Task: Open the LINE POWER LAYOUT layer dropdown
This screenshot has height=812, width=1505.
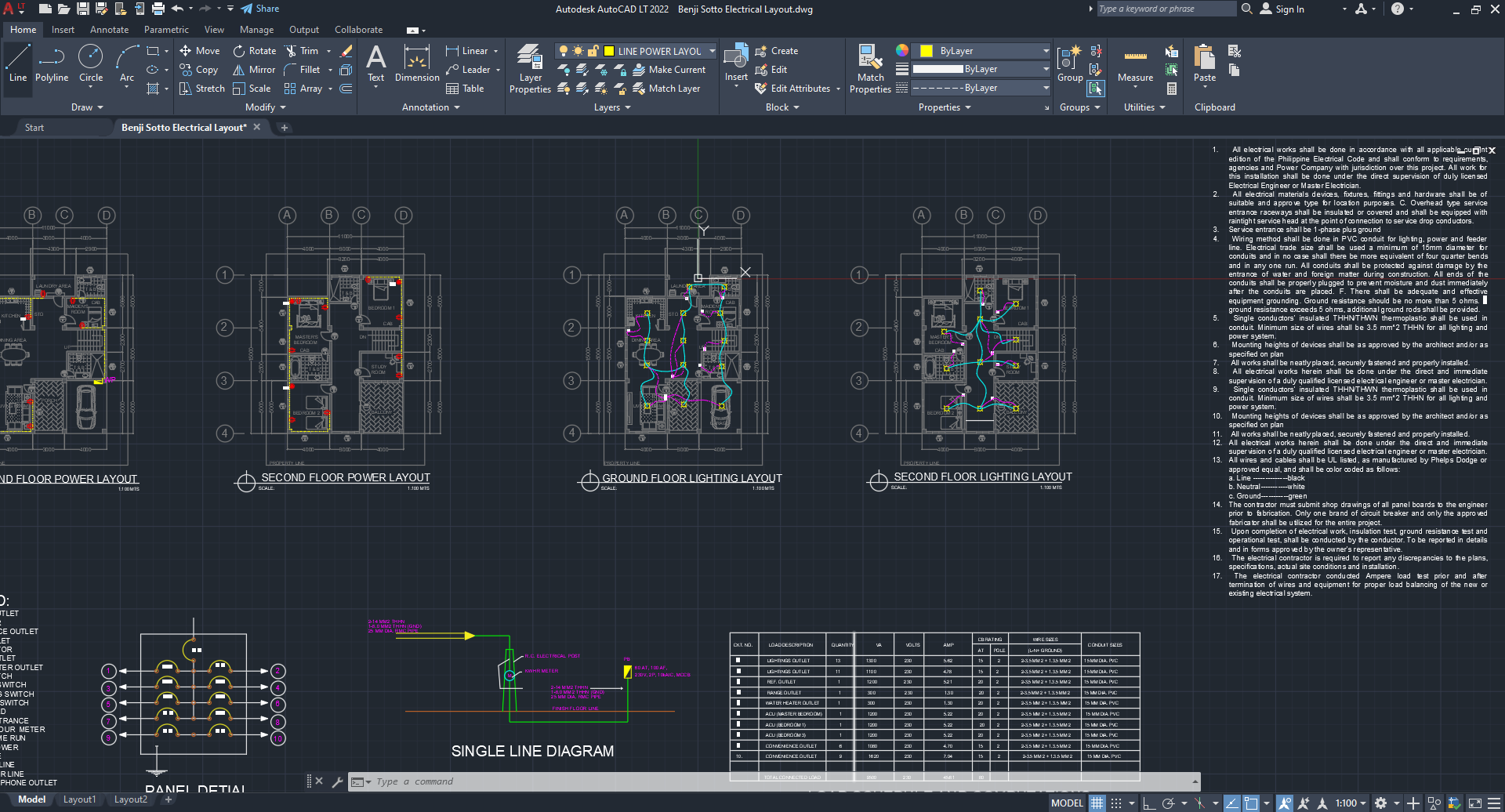Action: pos(712,51)
